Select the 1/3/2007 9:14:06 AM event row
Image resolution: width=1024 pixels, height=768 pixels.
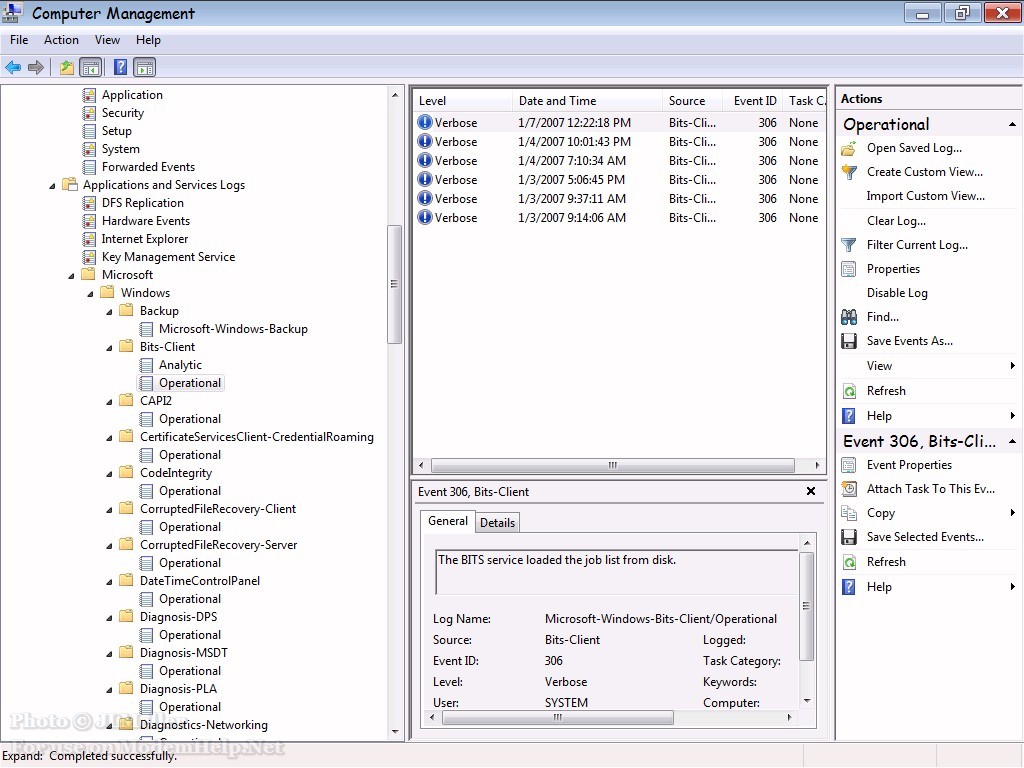click(619, 218)
